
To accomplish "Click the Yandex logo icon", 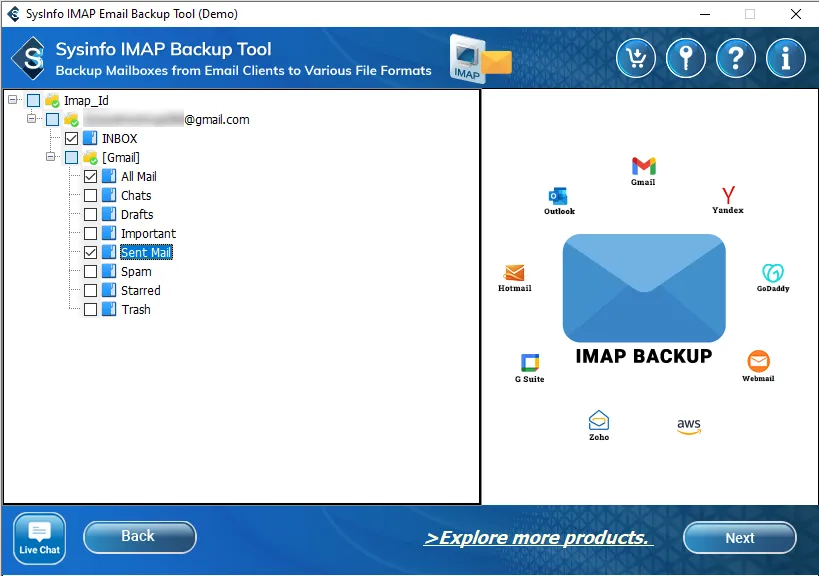I will coord(728,196).
